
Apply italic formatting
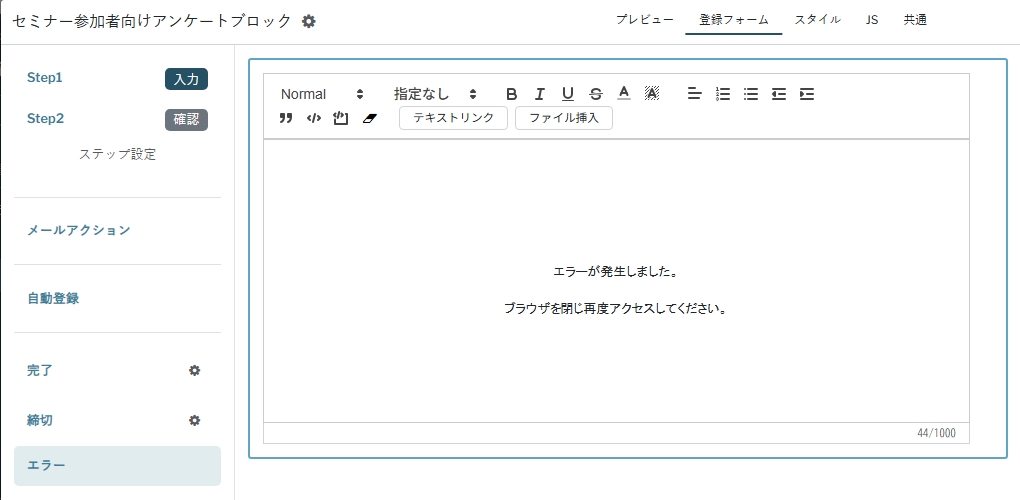(x=539, y=94)
